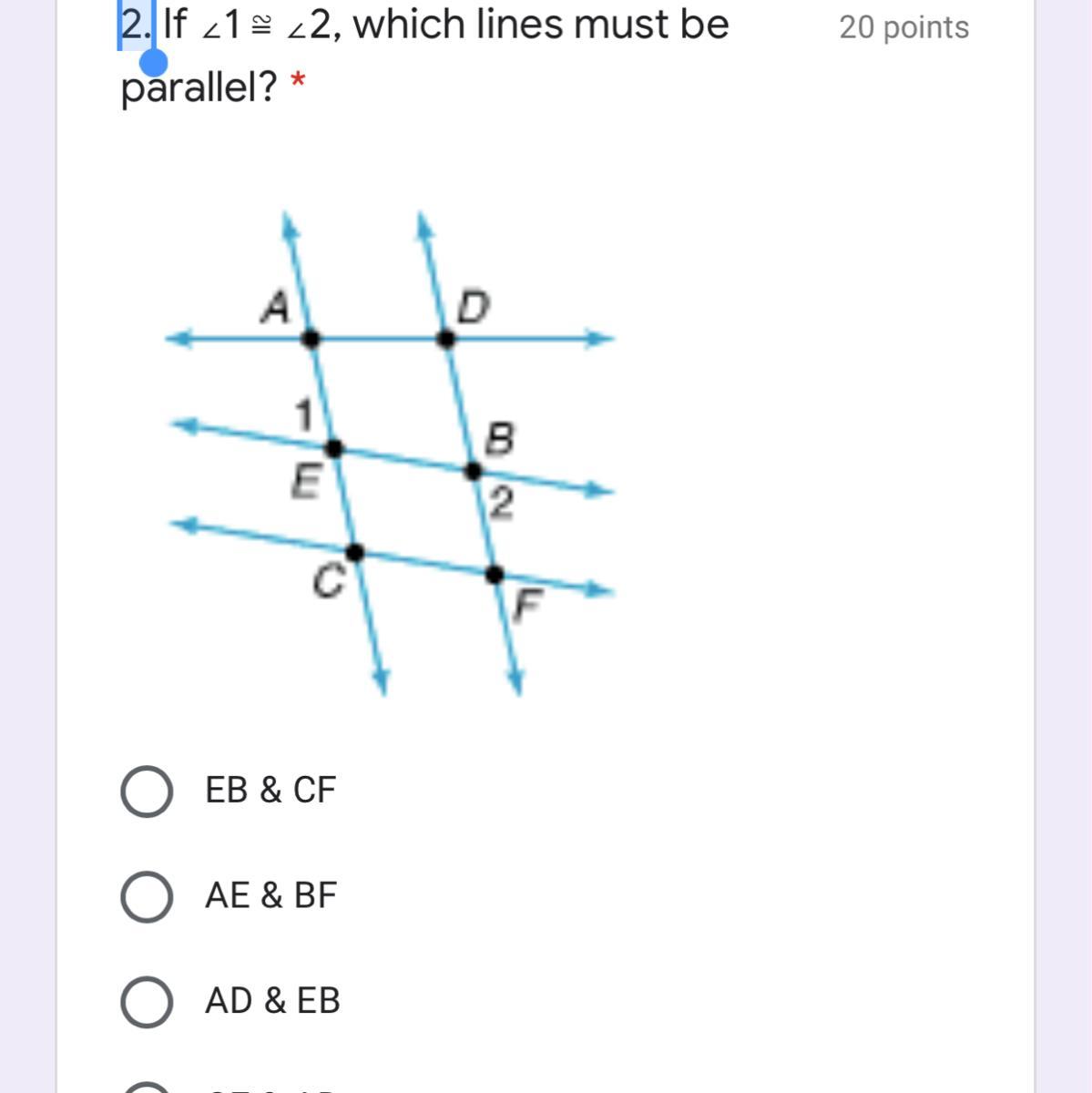
Task: Tap the blue text selection handle
Action: (154, 62)
